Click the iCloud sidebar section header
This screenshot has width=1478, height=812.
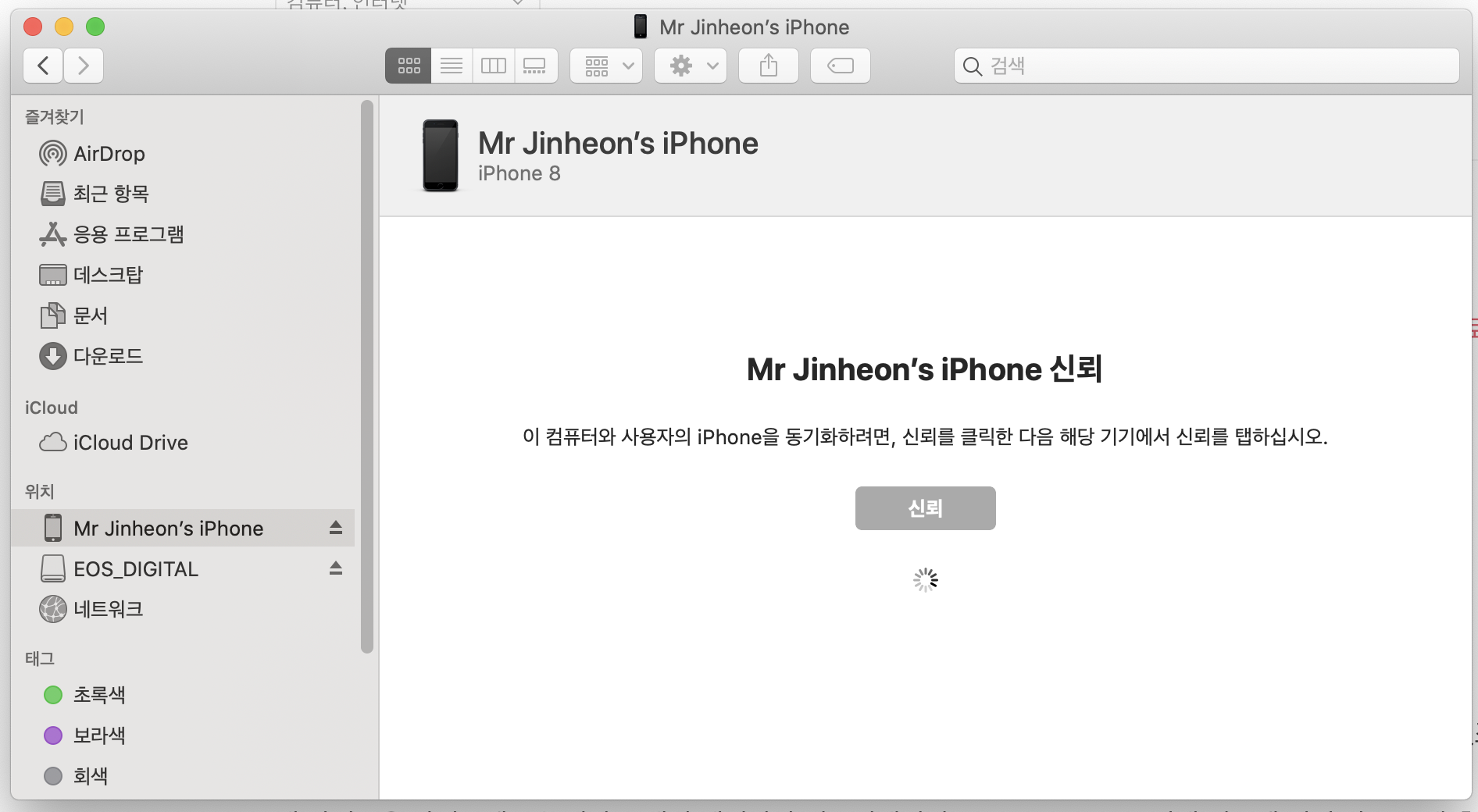pos(52,408)
